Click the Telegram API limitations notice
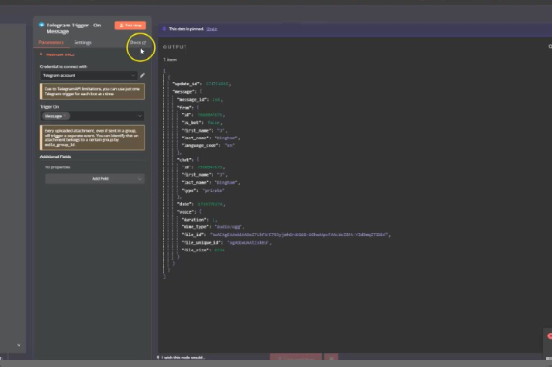552x367 pixels. (93, 92)
